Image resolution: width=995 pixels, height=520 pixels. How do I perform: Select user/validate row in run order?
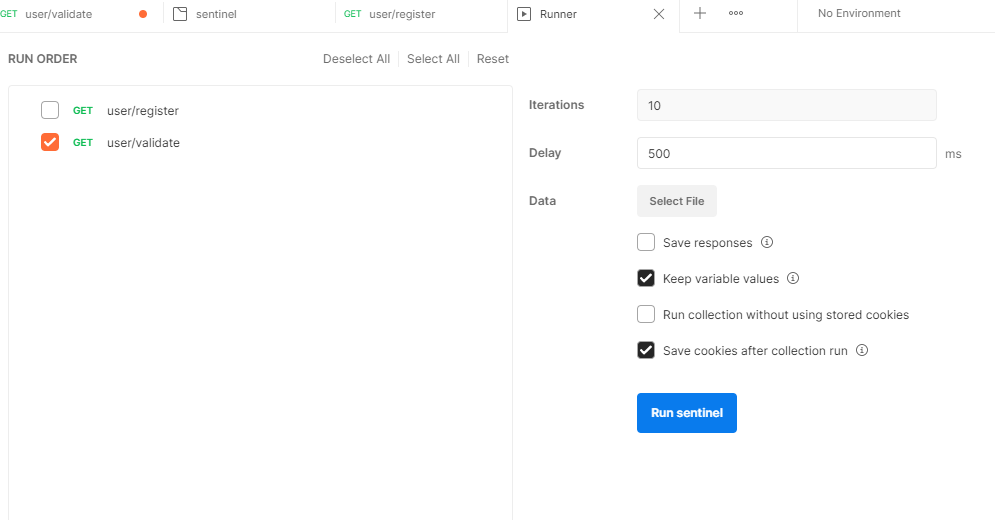coord(260,142)
